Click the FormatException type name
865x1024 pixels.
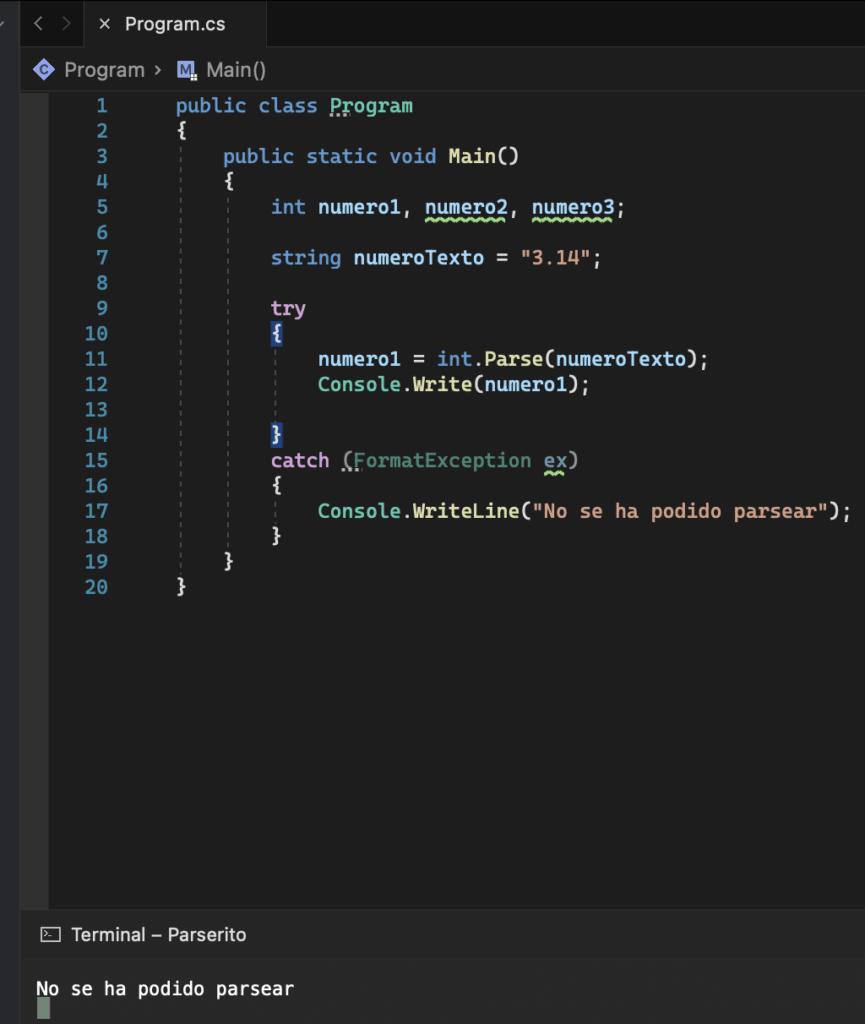pyautogui.click(x=442, y=460)
